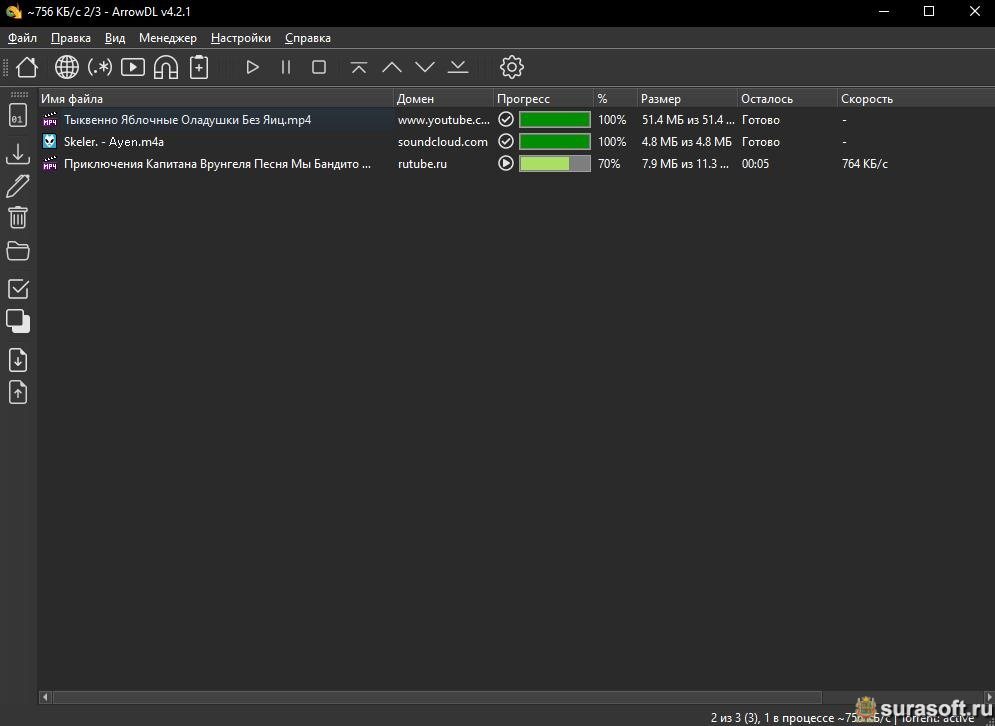
Task: Click the magnet torrent icon
Action: point(166,67)
